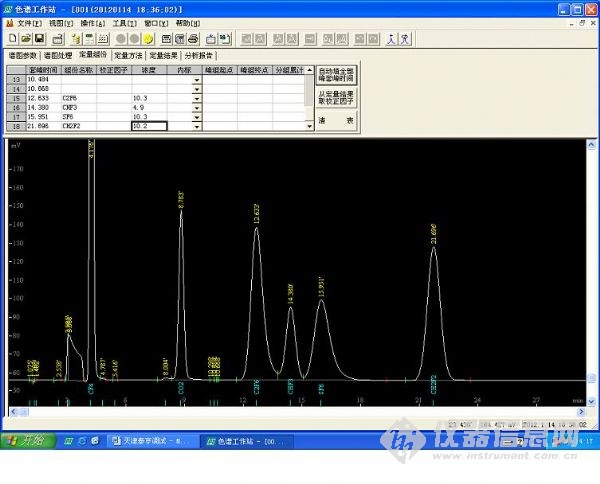Click the toolbar icon left of the gray circles
The height and width of the screenshot is (484, 600).
tap(103, 39)
